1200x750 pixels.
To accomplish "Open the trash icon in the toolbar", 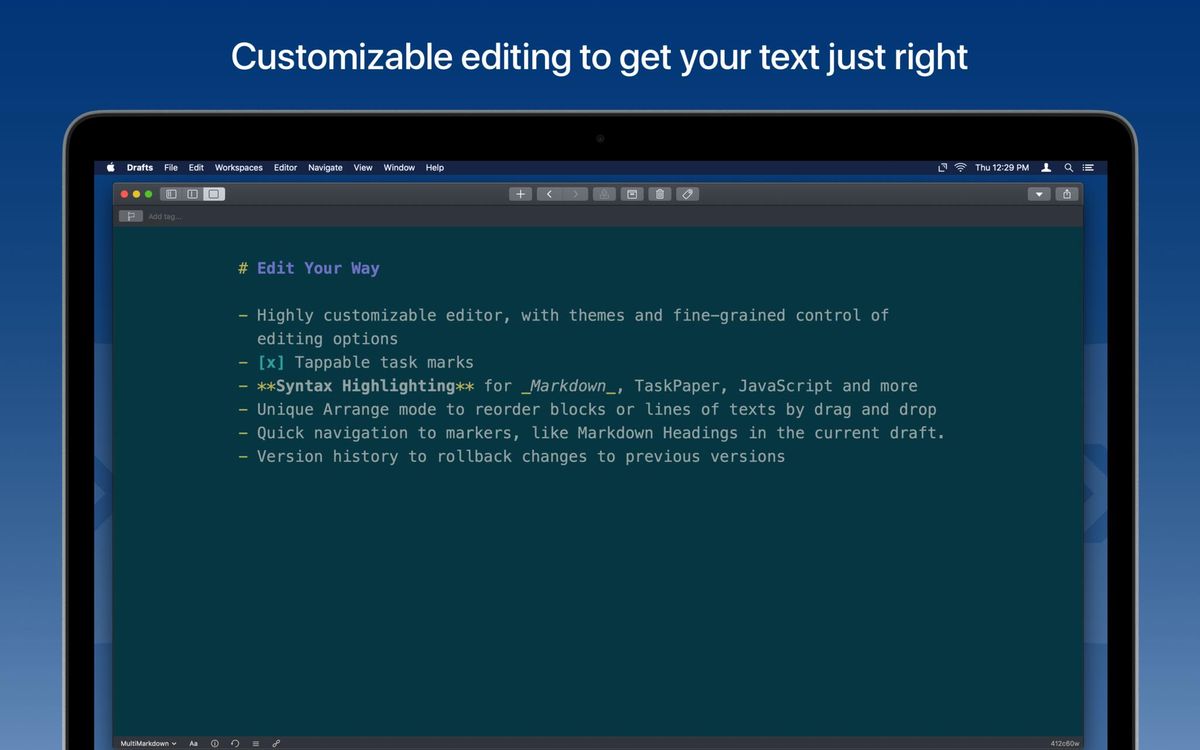I will click(659, 194).
